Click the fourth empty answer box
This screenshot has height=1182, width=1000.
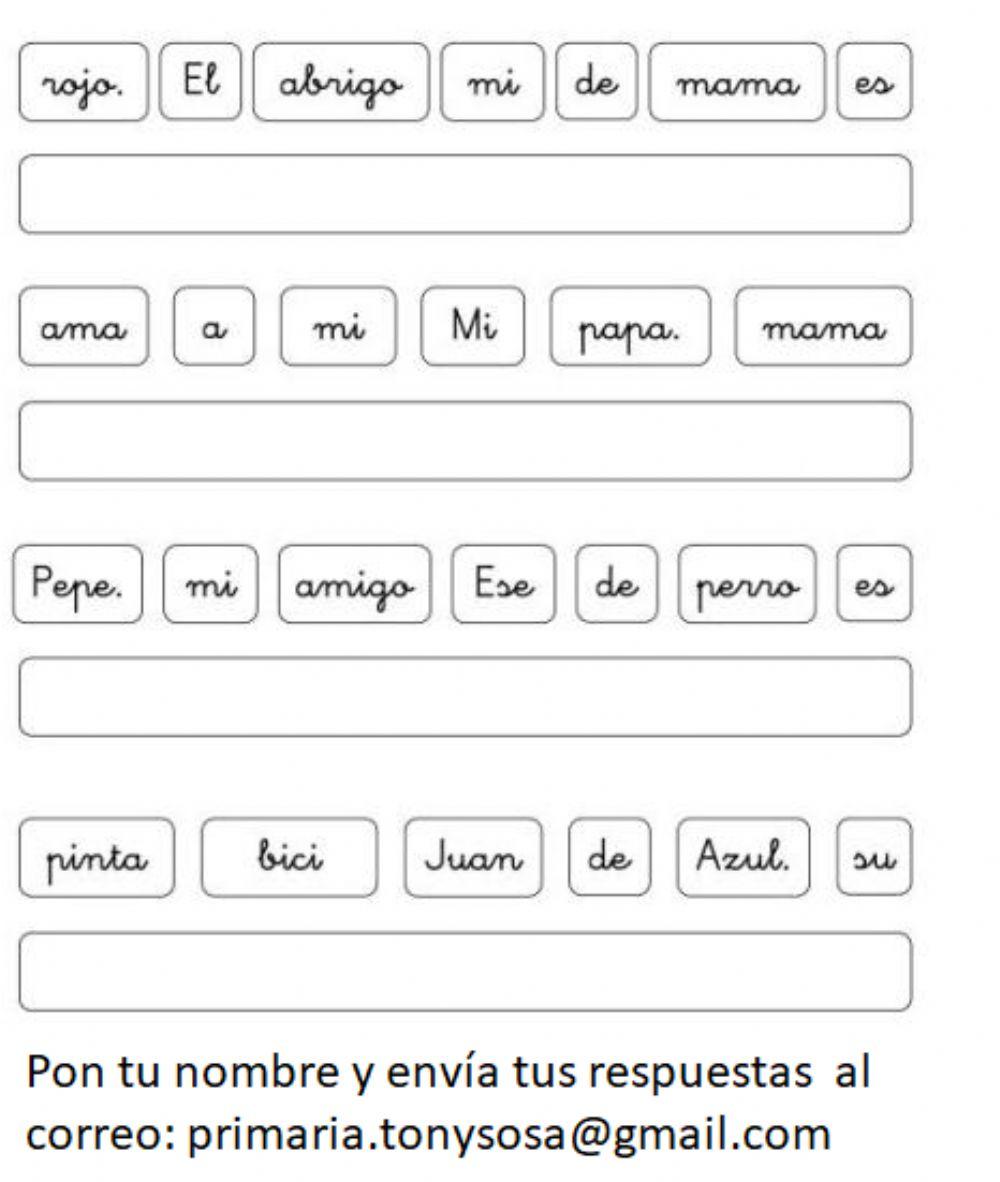click(x=465, y=972)
